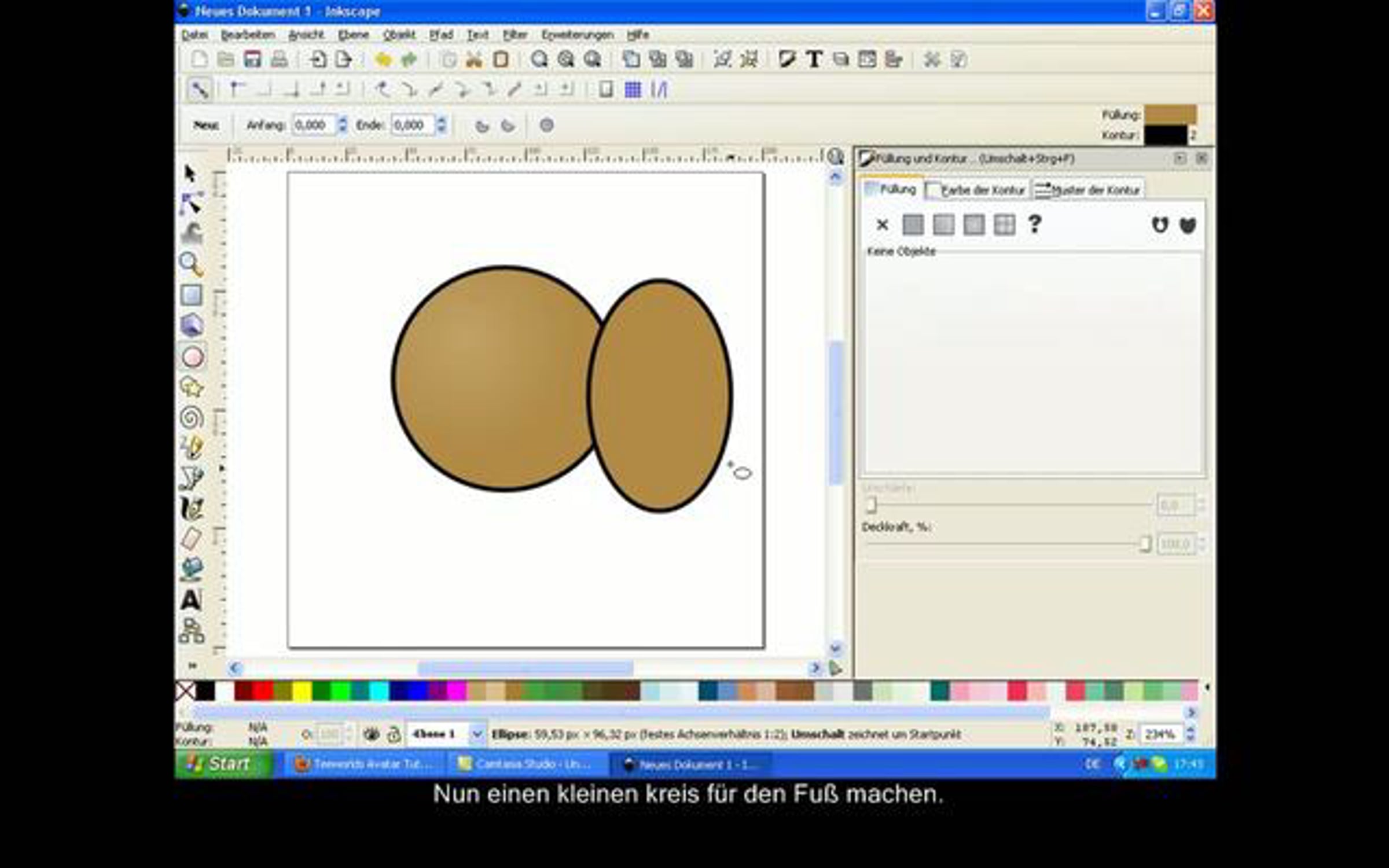1389x868 pixels.
Task: Select the Paint bucket tool
Action: 192,569
